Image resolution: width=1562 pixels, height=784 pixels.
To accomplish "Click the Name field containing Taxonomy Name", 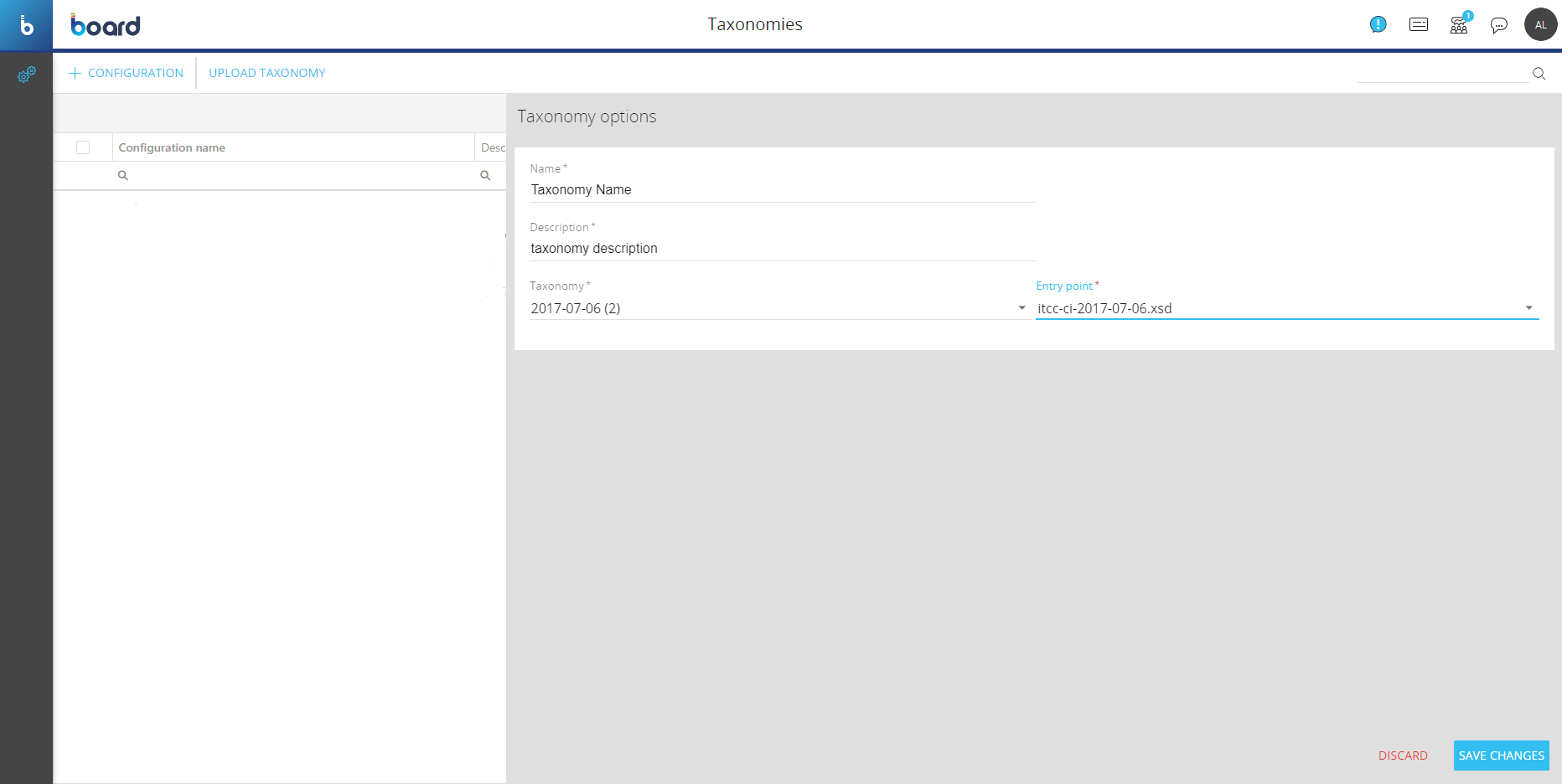I will (782, 190).
